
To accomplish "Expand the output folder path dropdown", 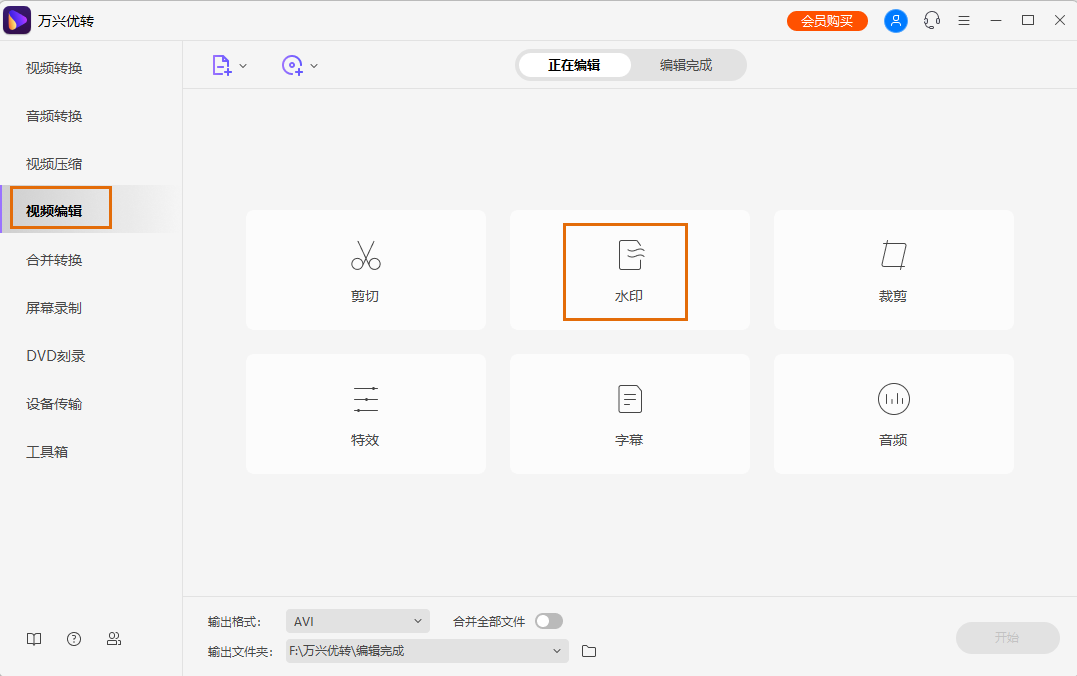I will click(x=557, y=650).
